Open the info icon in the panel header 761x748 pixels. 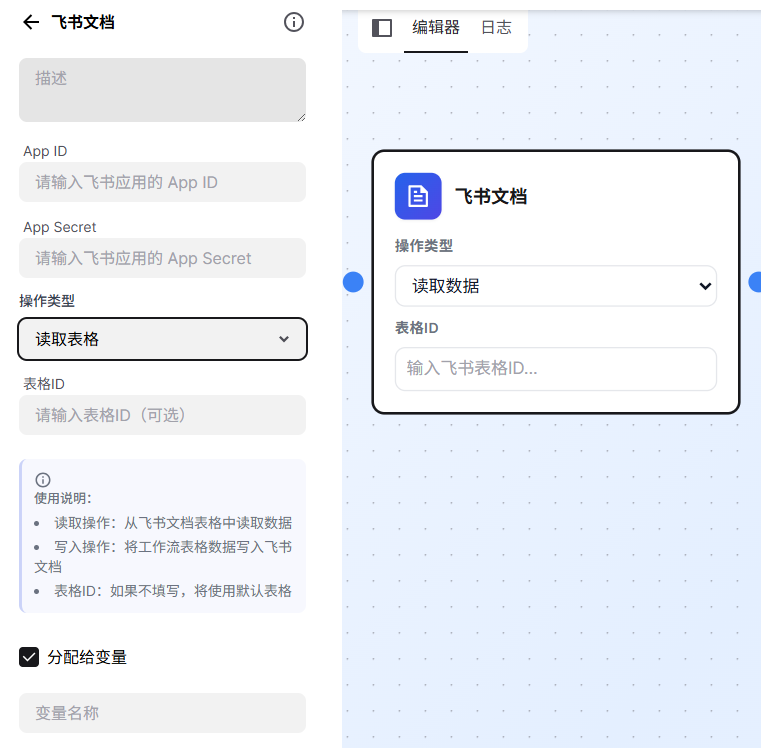pos(294,22)
